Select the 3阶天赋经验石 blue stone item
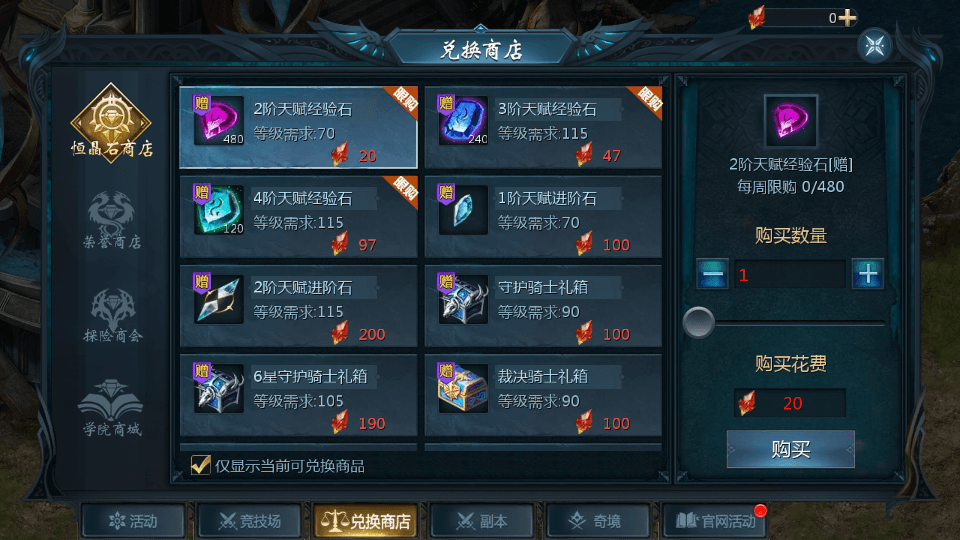Image resolution: width=960 pixels, height=540 pixels. tap(543, 127)
